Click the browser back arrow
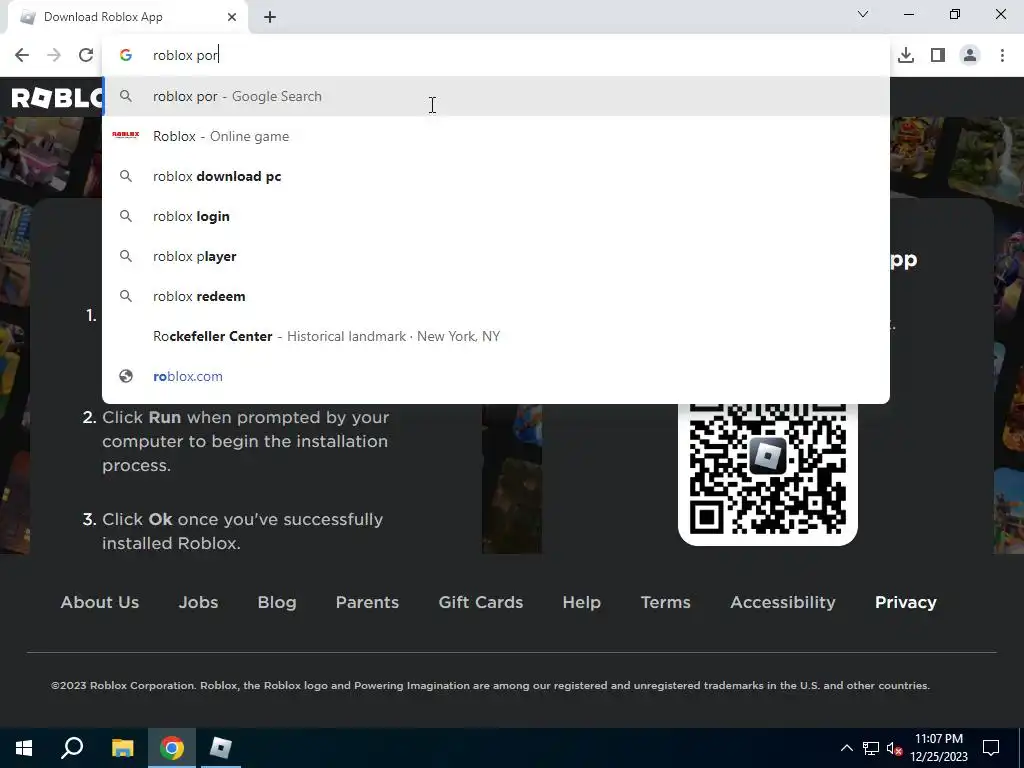 point(22,55)
